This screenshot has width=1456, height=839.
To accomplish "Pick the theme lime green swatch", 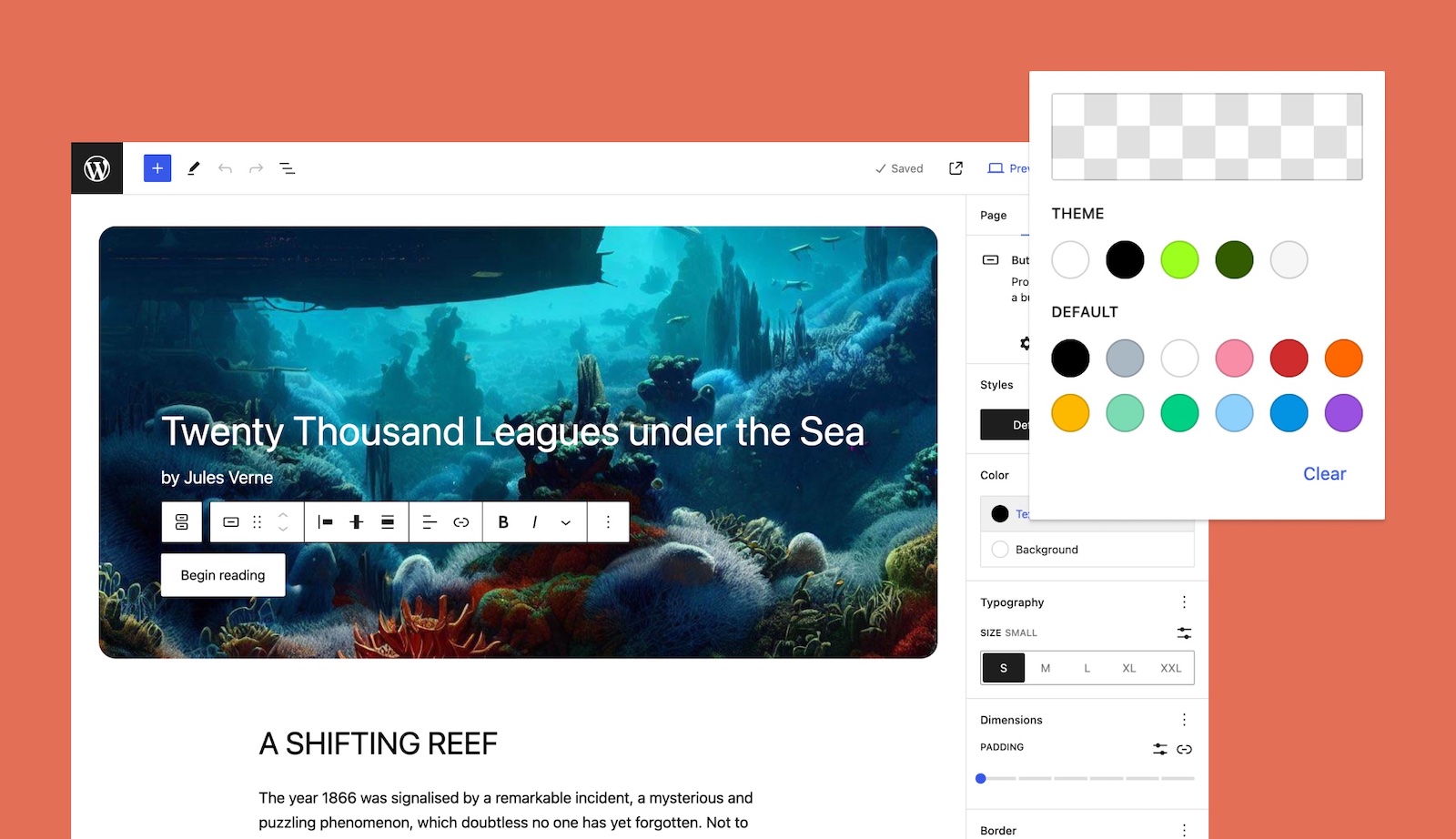I will point(1179,260).
